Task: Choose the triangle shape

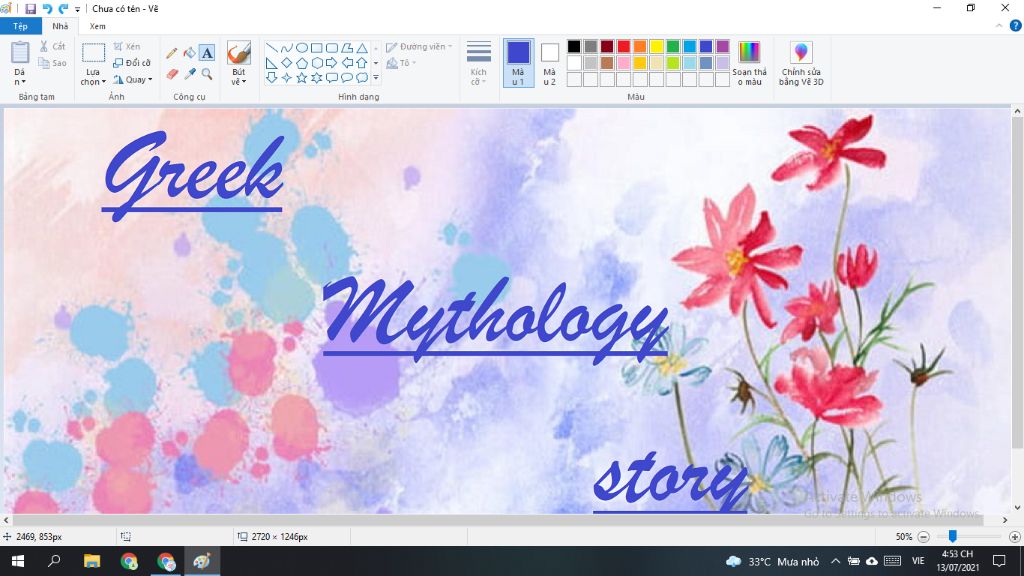Action: click(x=362, y=48)
